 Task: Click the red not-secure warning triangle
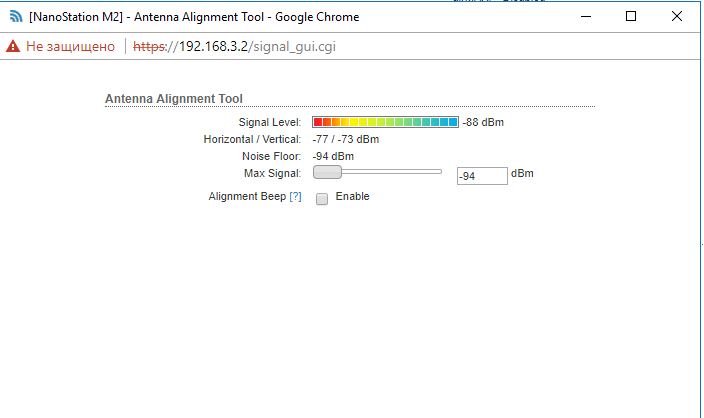(13, 46)
